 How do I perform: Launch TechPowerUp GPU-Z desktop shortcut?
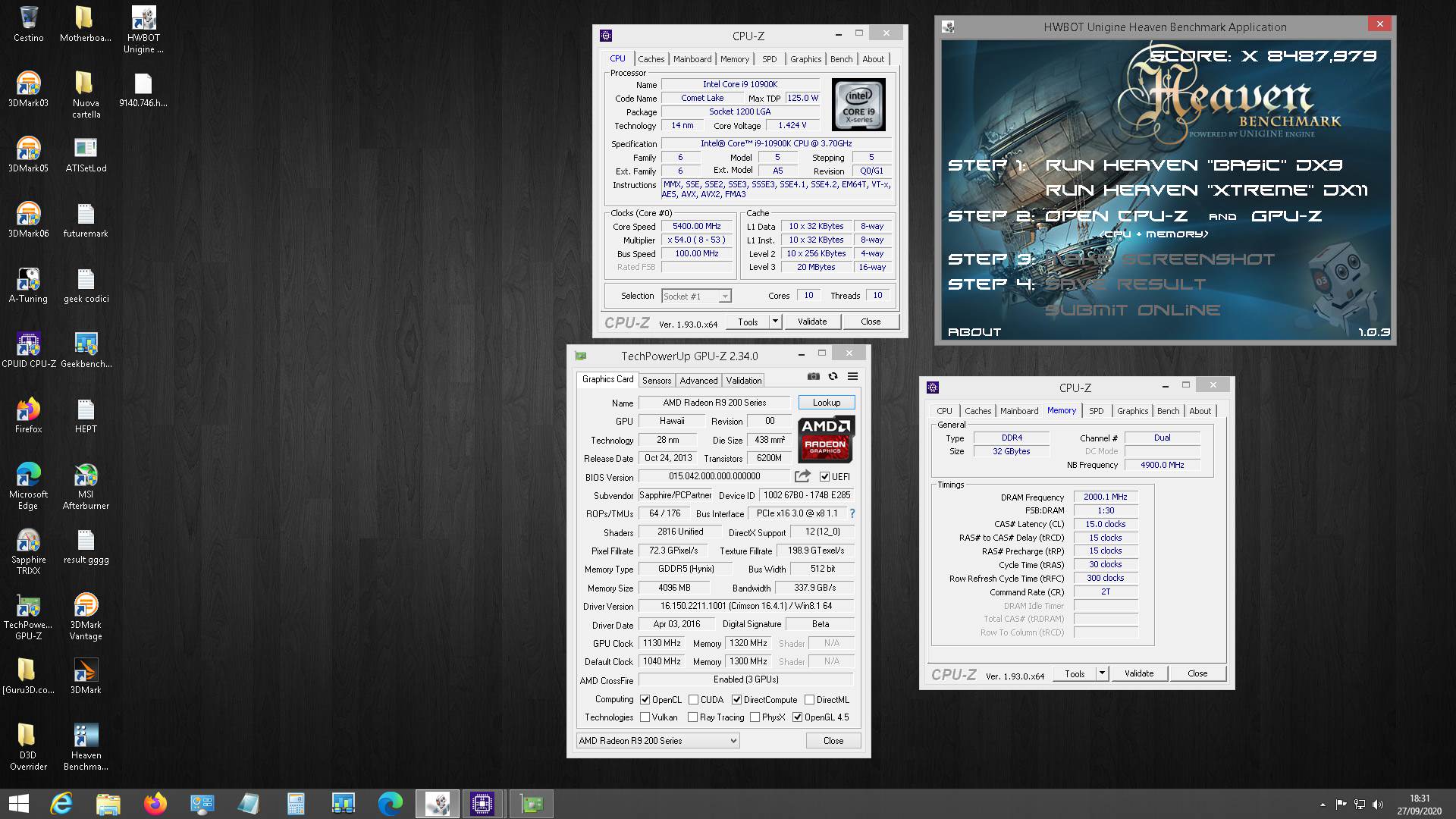click(28, 617)
